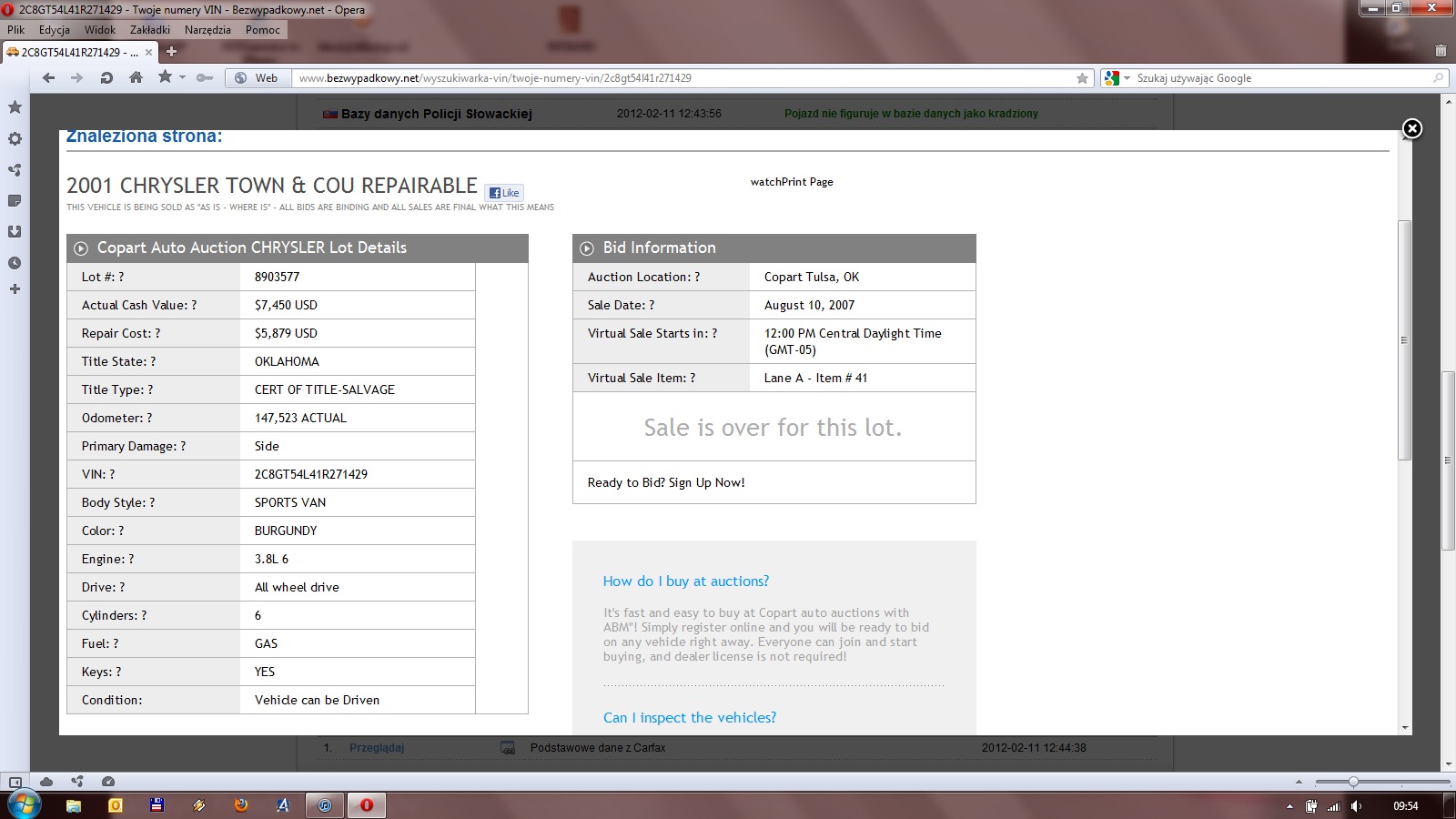Screen dimensions: 1456x819
Task: Open the How do I buy at auctions? link
Action: pos(686,581)
